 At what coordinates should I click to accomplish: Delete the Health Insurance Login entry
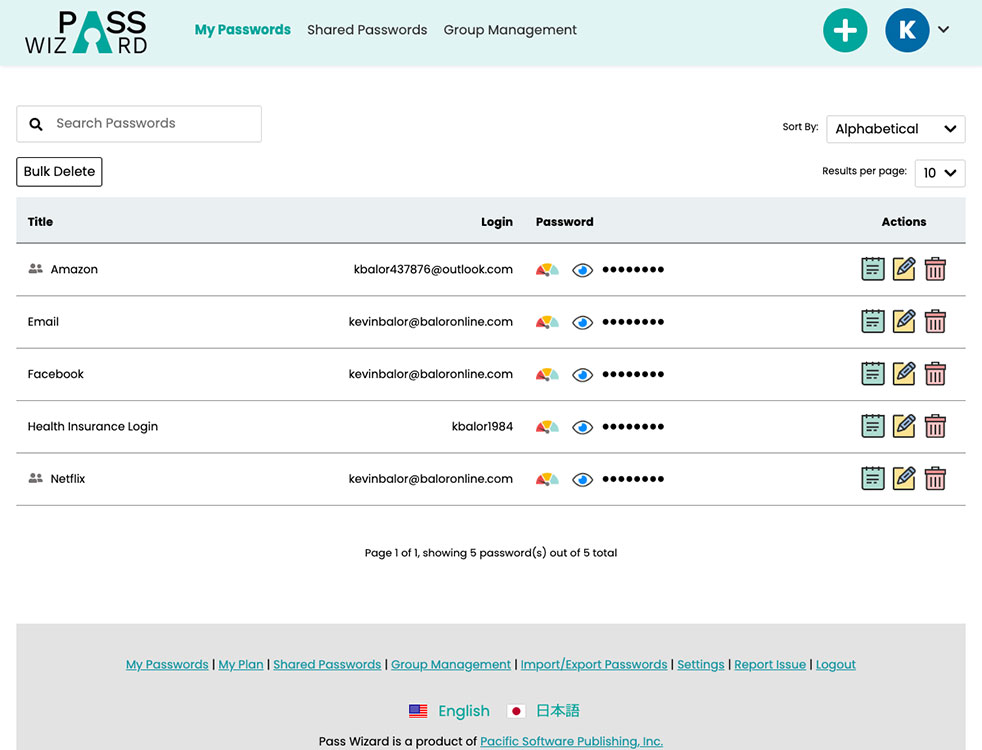pos(935,426)
